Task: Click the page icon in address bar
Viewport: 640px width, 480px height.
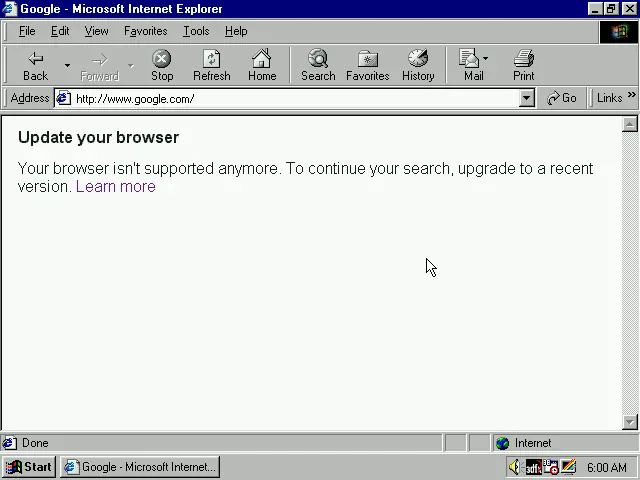Action: [x=64, y=99]
